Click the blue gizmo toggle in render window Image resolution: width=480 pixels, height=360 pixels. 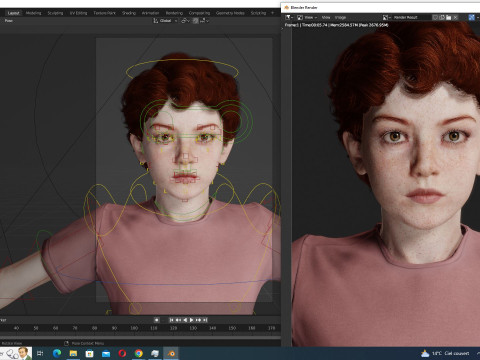pyautogui.click(x=472, y=17)
